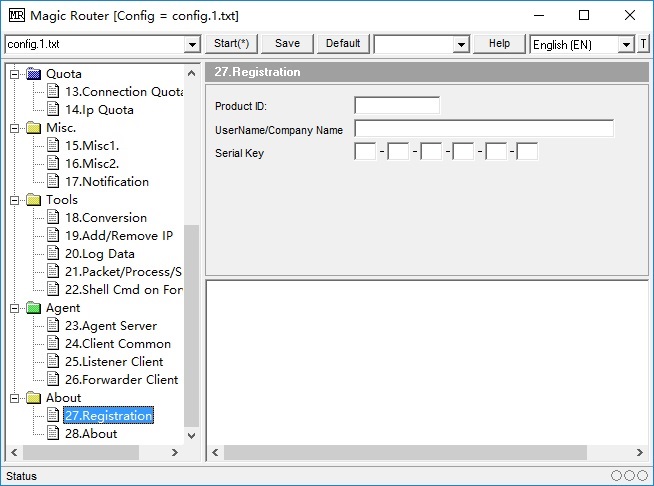Viewport: 654px width, 486px height.
Task: Click the white output text area
Action: (427, 362)
